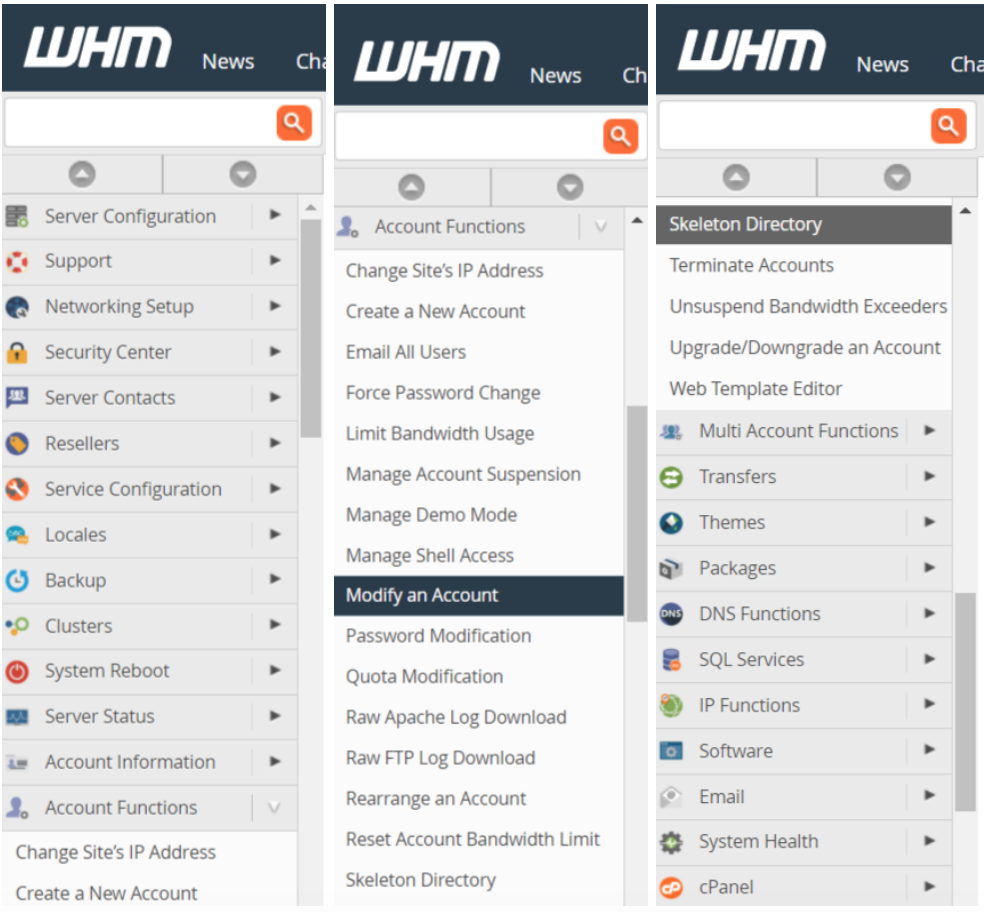Click scrollbar thumb in left panel
984x912 pixels.
[311, 328]
